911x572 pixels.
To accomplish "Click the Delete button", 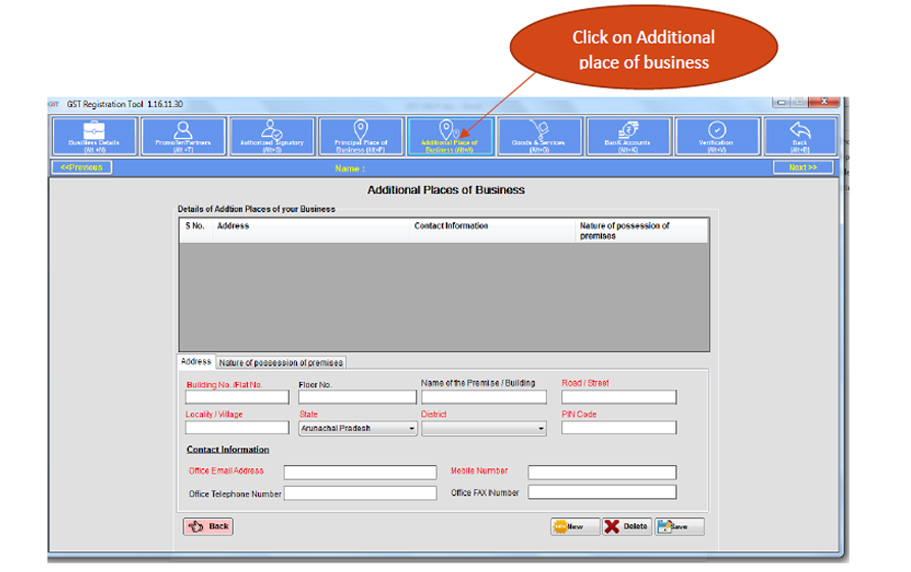I will (x=626, y=527).
